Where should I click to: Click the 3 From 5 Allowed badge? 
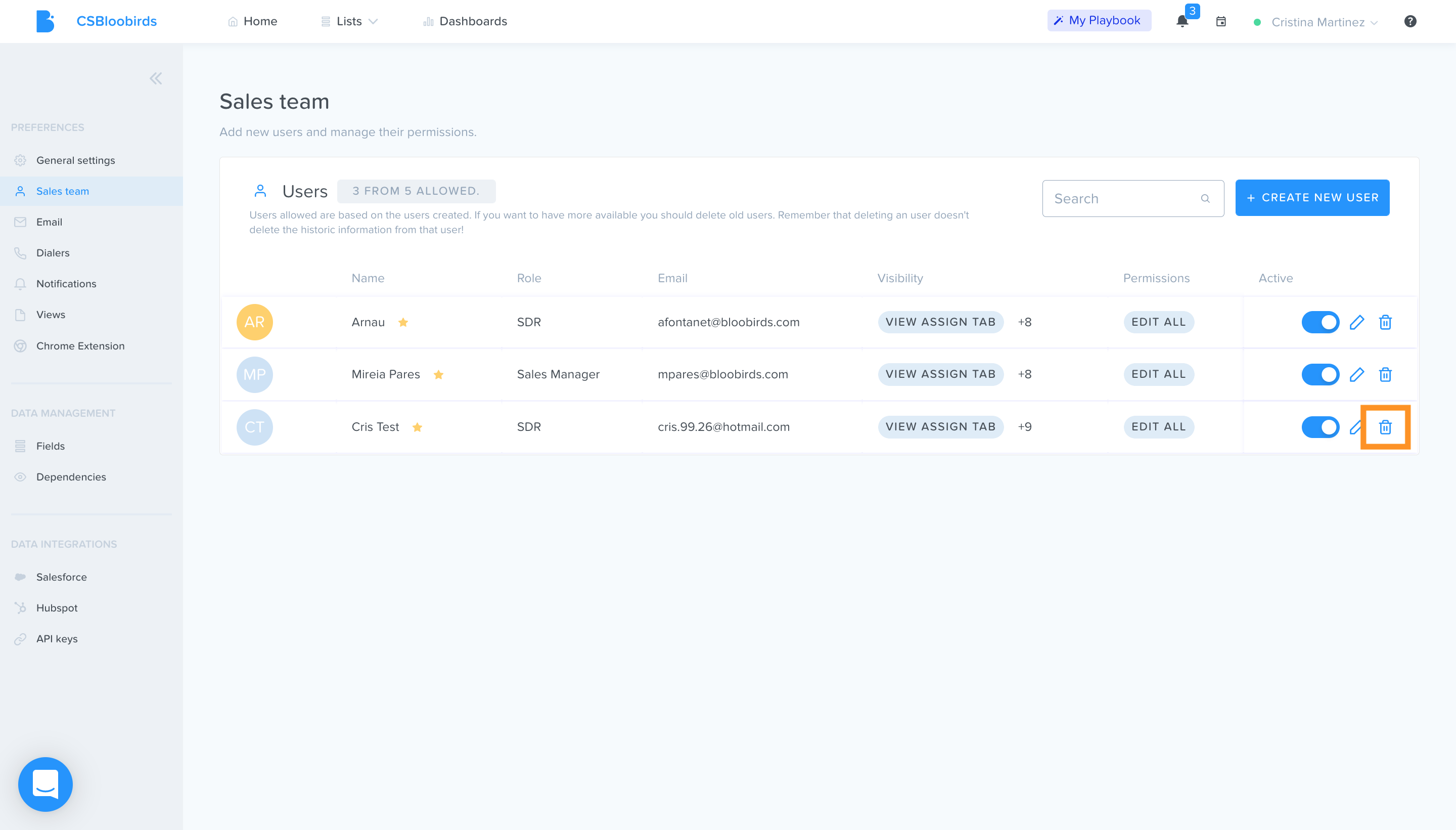417,191
